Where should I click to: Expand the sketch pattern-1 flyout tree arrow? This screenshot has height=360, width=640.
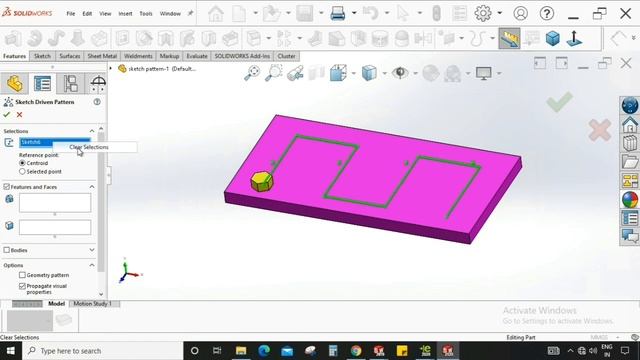(x=111, y=69)
